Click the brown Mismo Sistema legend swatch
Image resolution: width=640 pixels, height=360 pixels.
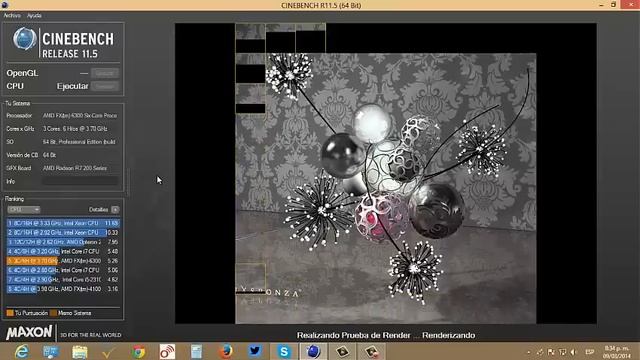click(x=53, y=313)
